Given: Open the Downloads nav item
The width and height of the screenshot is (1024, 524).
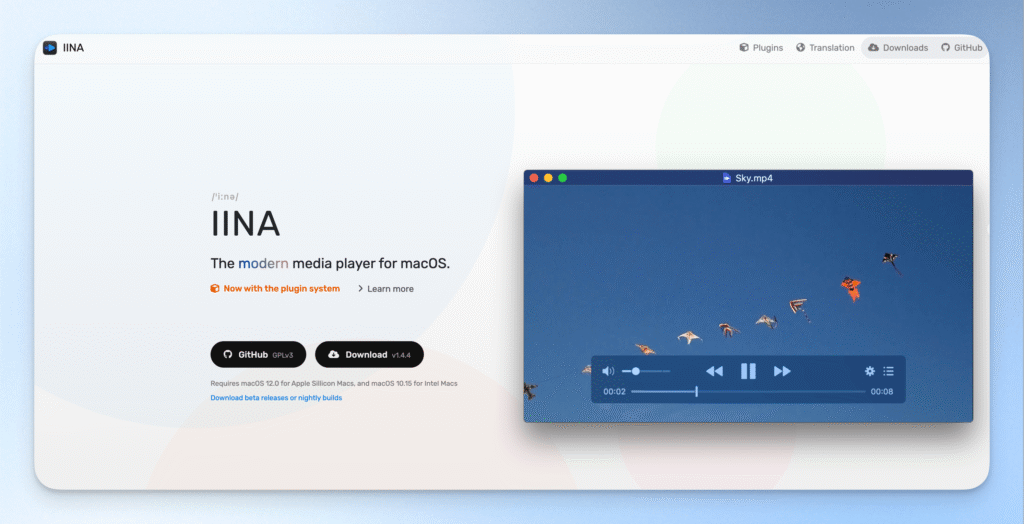Looking at the screenshot, I should (x=898, y=48).
